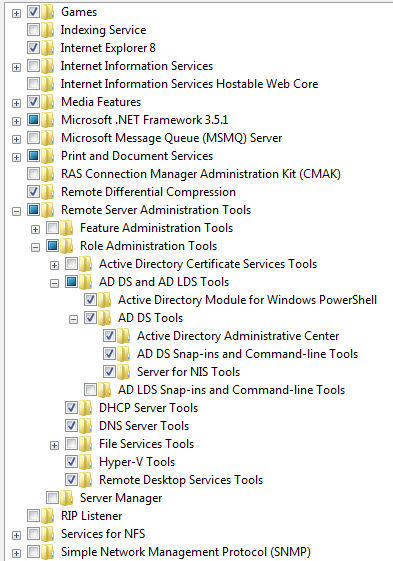Screen dimensions: 393x561
Task: Uncheck the DHCP Server Tools checkbox
Action: click(x=71, y=407)
